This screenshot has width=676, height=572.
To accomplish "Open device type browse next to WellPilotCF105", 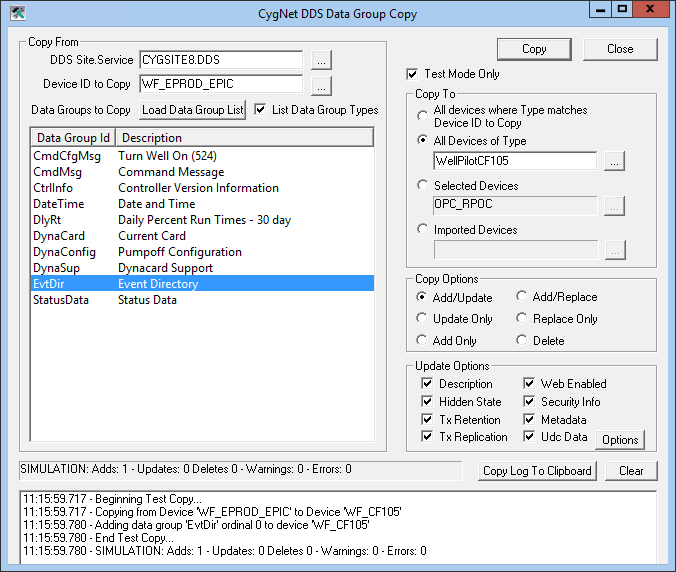I will click(x=614, y=161).
